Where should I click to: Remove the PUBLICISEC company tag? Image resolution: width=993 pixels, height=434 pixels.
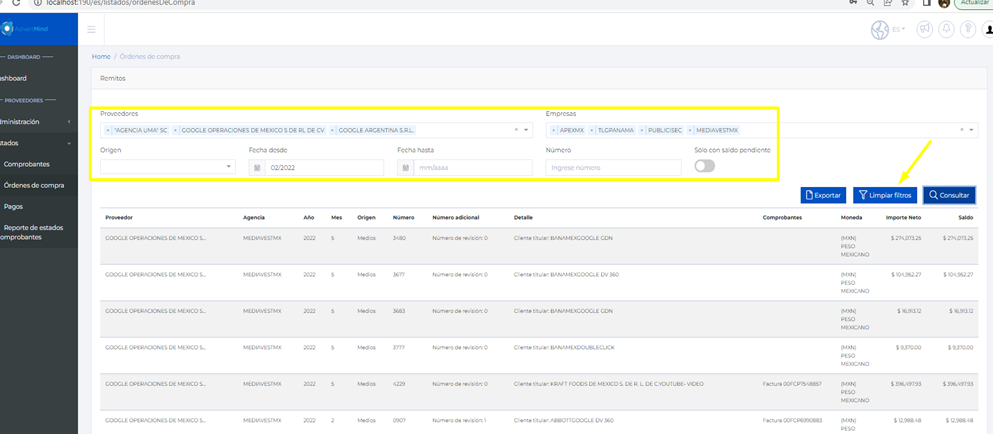pyautogui.click(x=642, y=130)
